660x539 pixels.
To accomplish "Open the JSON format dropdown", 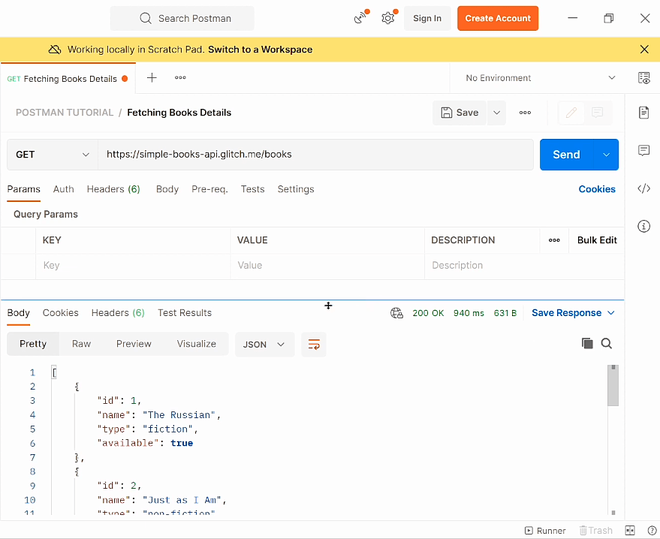I will [264, 344].
